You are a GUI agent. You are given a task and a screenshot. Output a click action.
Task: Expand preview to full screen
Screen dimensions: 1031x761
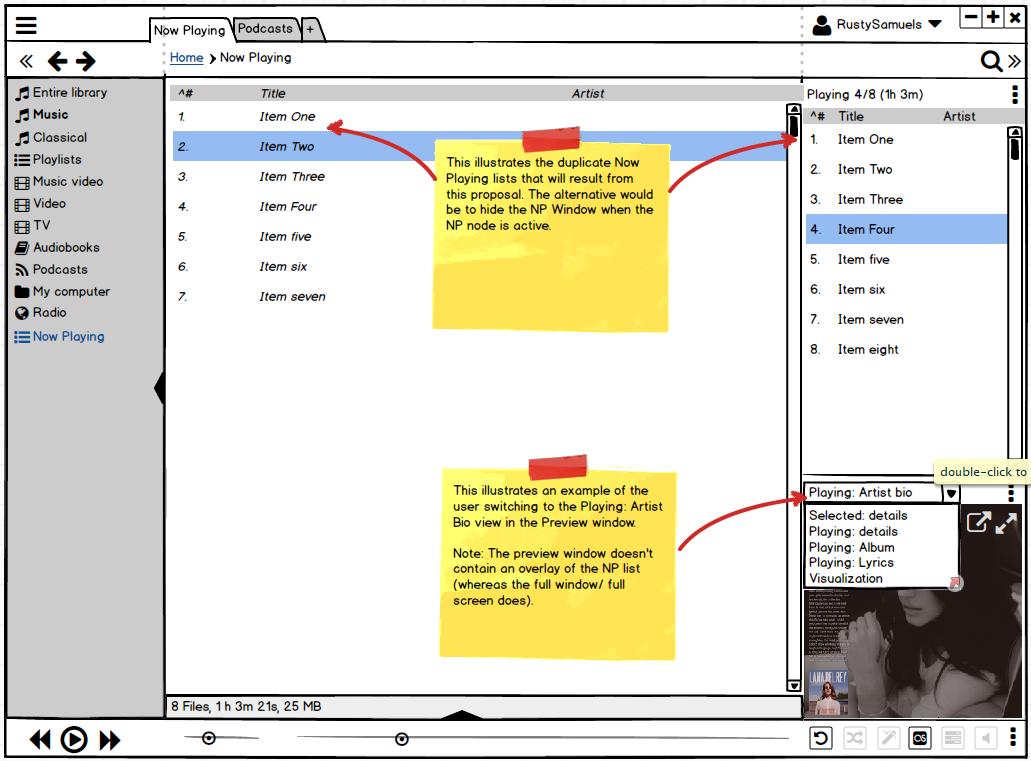[x=1006, y=522]
